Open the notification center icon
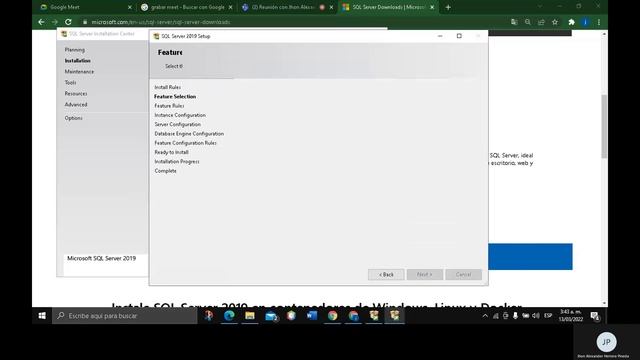This screenshot has width=640, height=360. pos(595,316)
